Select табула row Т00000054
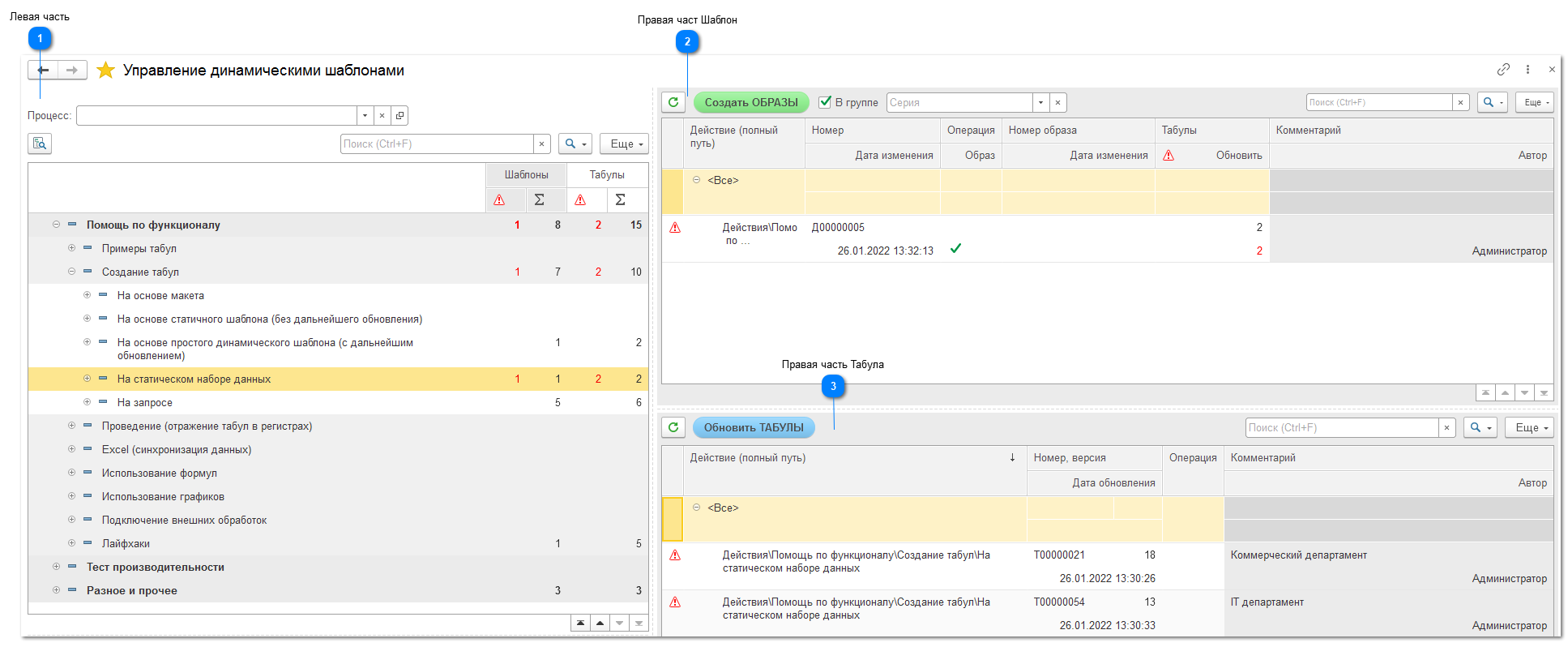This screenshot has height=647, width=1568. click(1107, 614)
